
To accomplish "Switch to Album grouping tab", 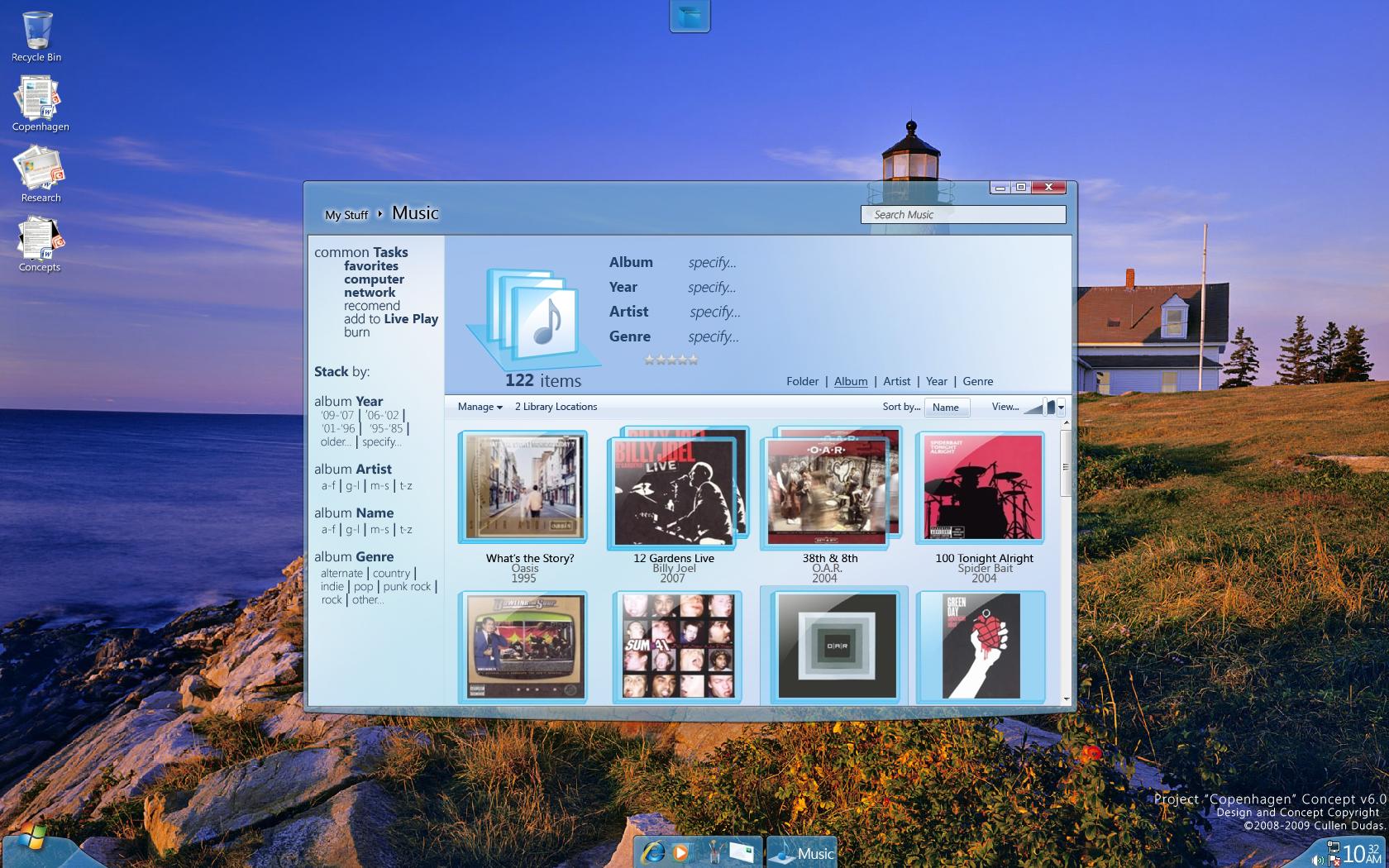I will pyautogui.click(x=851, y=381).
